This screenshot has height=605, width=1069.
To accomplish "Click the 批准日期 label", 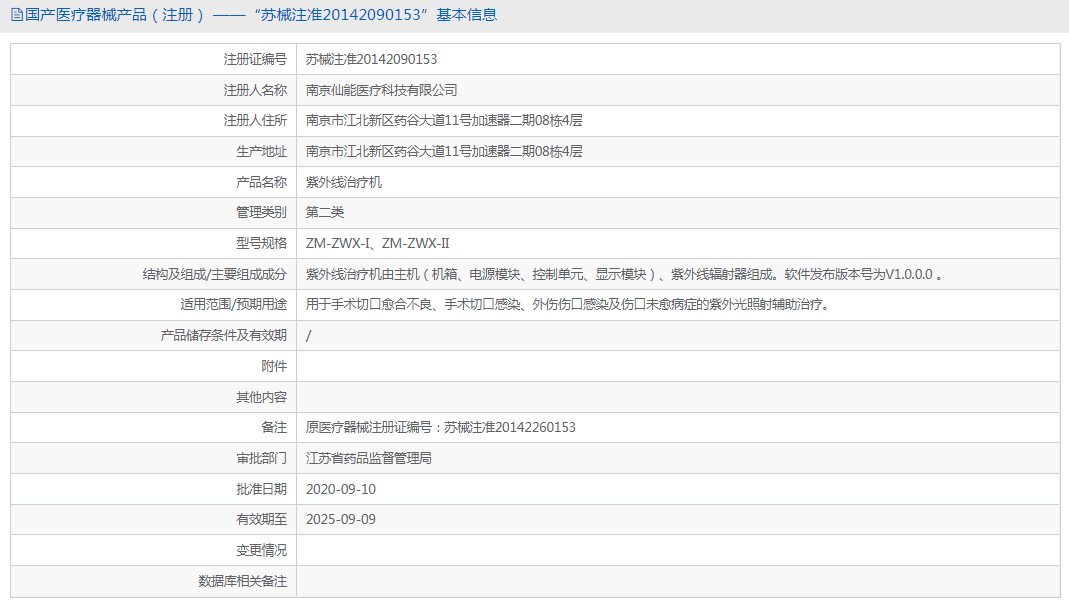I will [x=261, y=489].
